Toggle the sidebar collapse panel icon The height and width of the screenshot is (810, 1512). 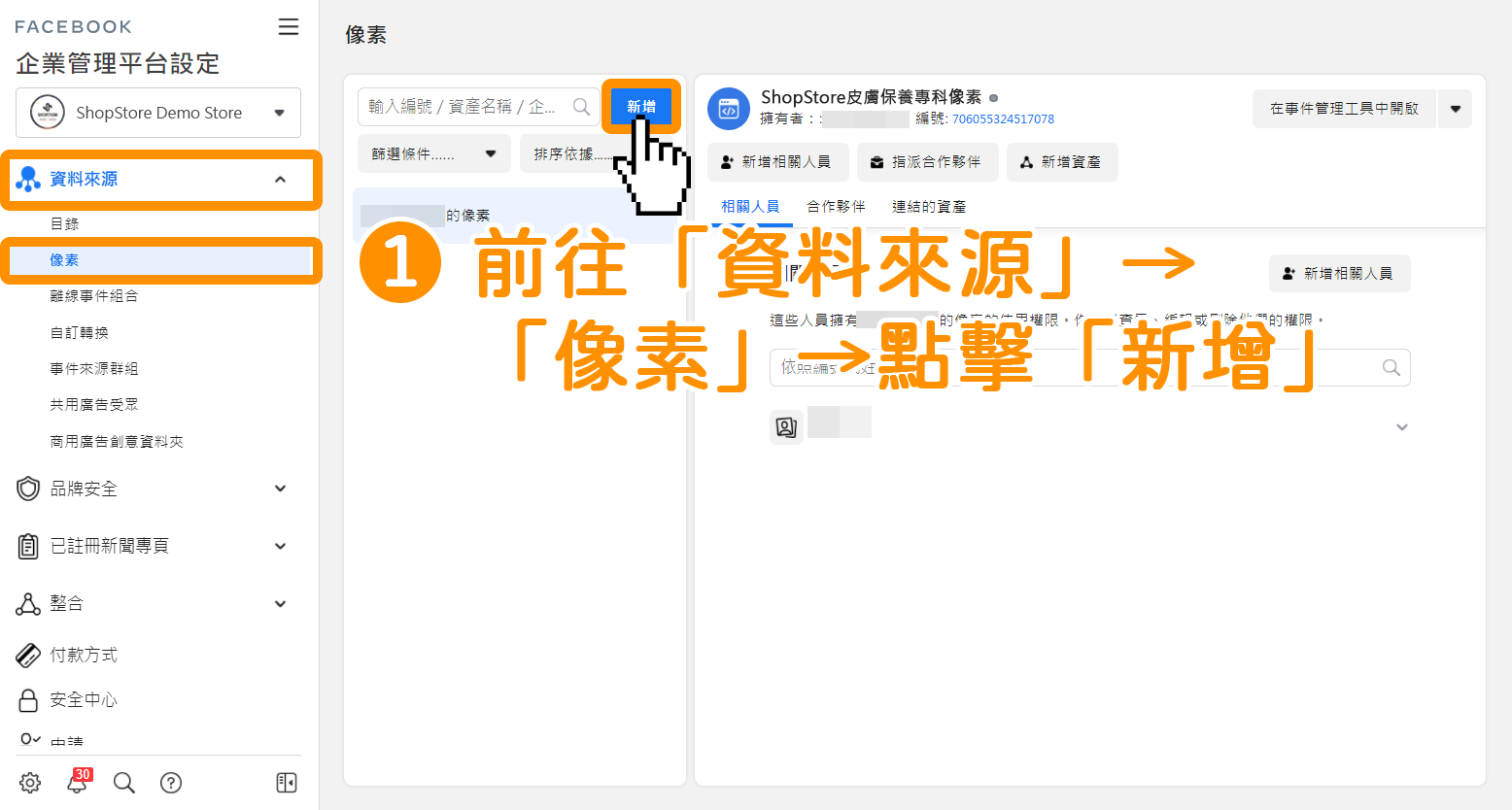point(287,783)
